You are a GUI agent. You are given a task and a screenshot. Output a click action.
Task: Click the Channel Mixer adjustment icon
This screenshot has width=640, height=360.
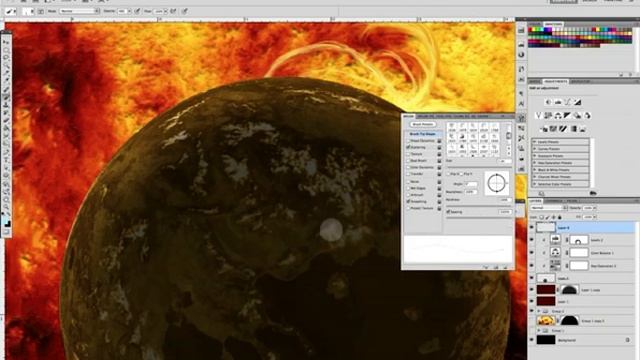[587, 116]
